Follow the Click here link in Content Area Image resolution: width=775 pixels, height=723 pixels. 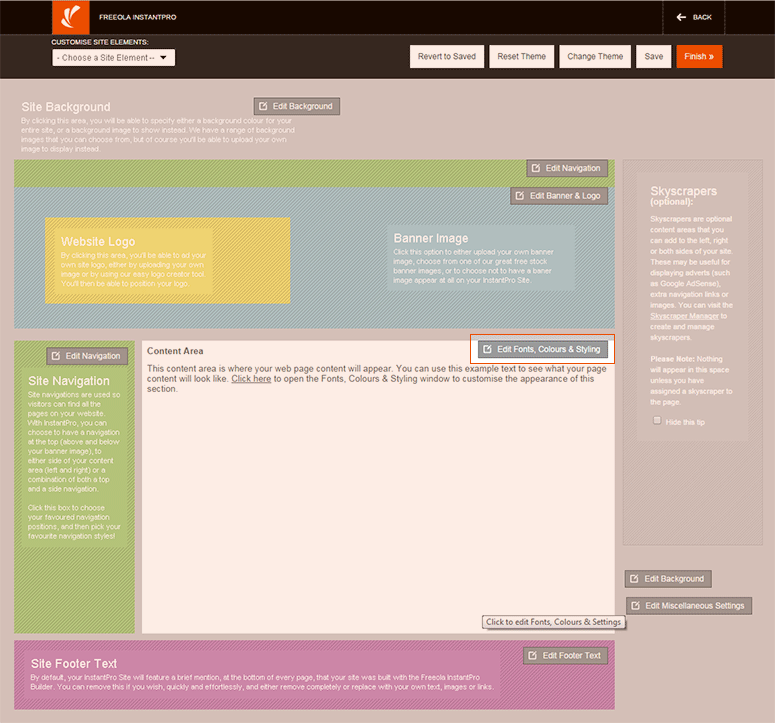coord(251,379)
